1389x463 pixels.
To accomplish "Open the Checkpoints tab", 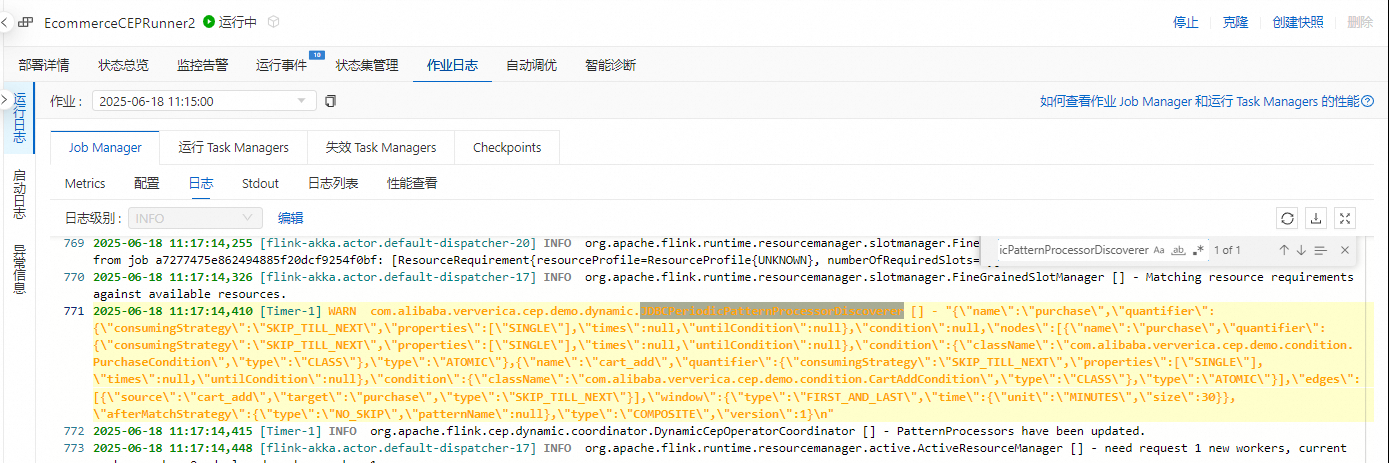I will (x=507, y=147).
